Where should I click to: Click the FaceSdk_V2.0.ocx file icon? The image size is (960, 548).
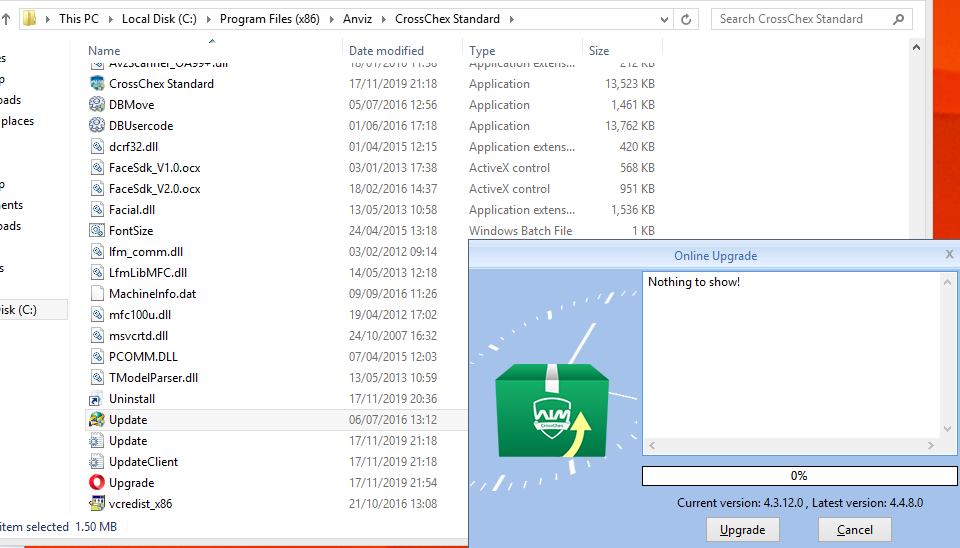(x=97, y=188)
